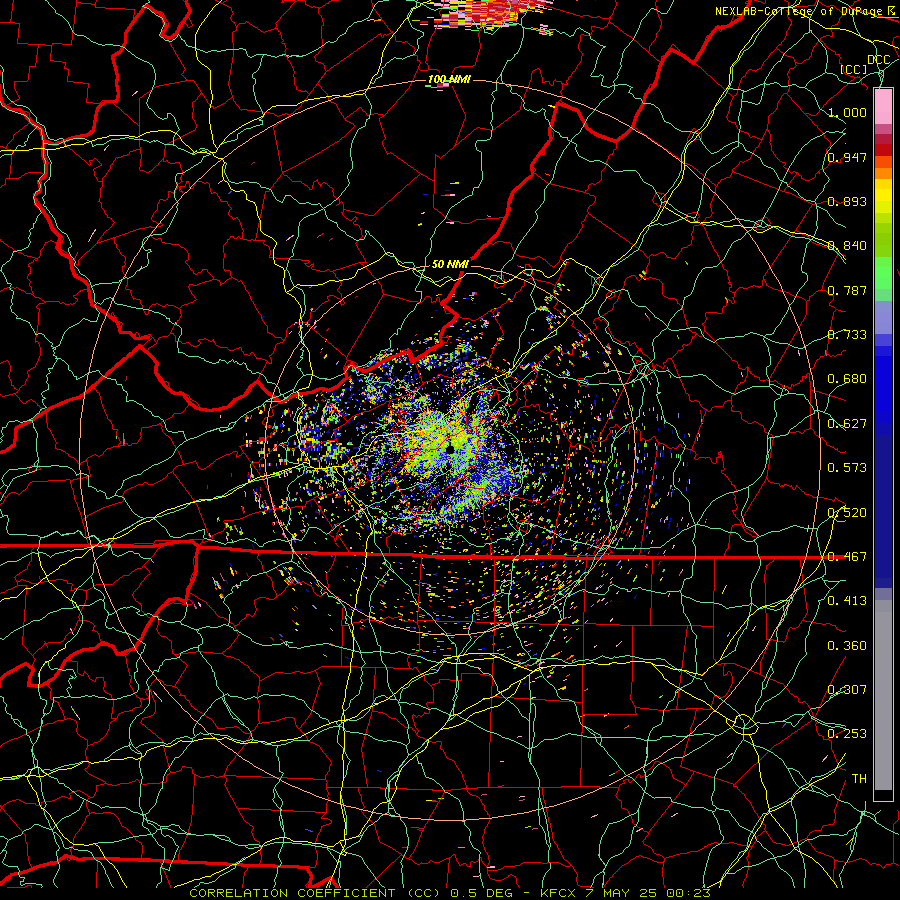Select the 0.467 legend value
This screenshot has height=900, width=900.
(847, 557)
